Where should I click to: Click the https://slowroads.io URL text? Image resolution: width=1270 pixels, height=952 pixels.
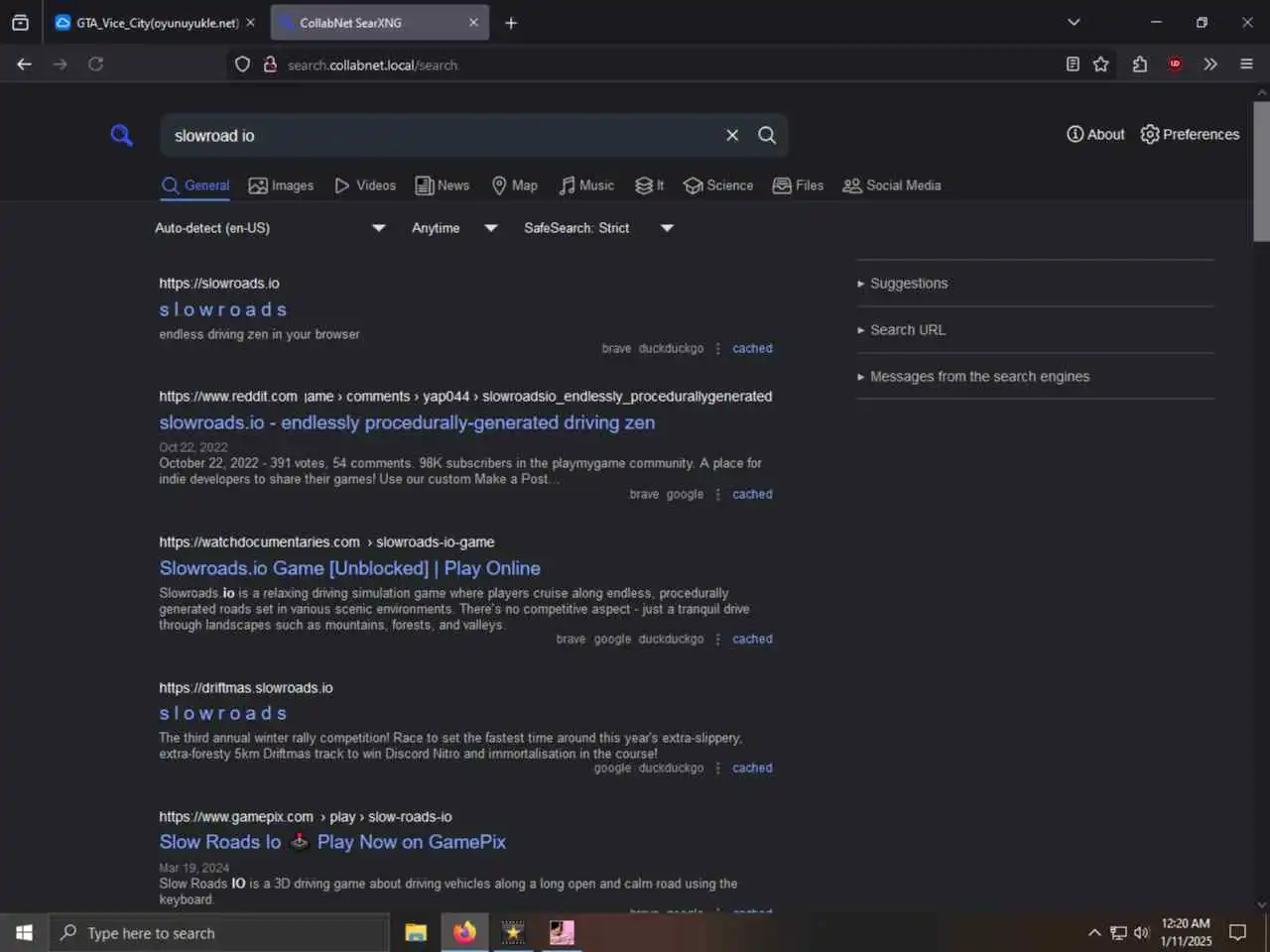click(219, 284)
